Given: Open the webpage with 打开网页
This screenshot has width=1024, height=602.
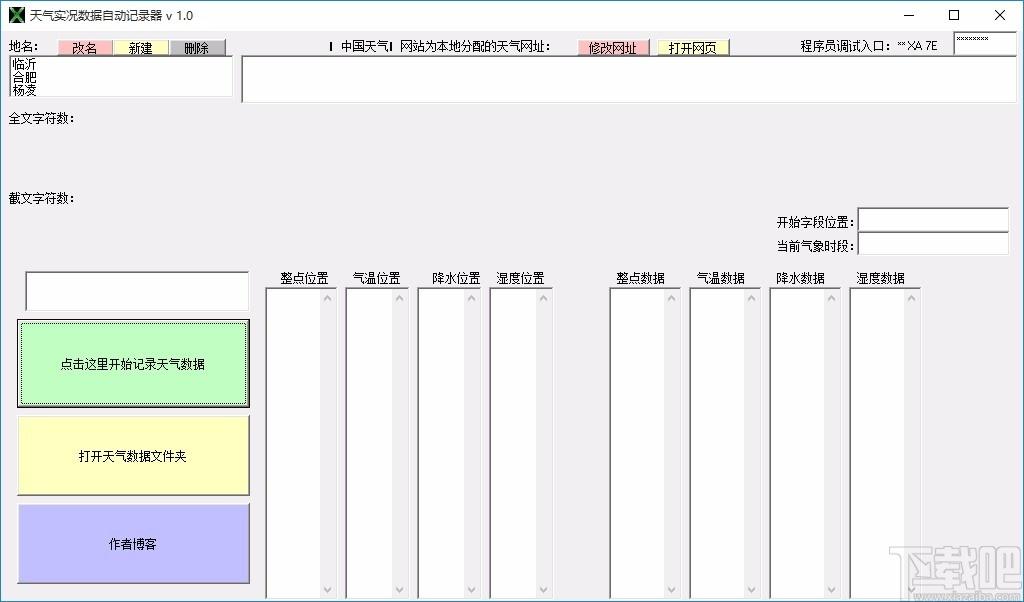Looking at the screenshot, I should pyautogui.click(x=692, y=48).
